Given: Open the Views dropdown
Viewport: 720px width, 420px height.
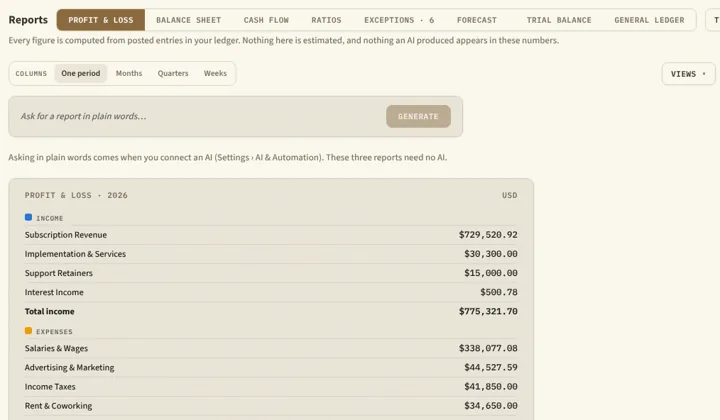Looking at the screenshot, I should click(688, 74).
